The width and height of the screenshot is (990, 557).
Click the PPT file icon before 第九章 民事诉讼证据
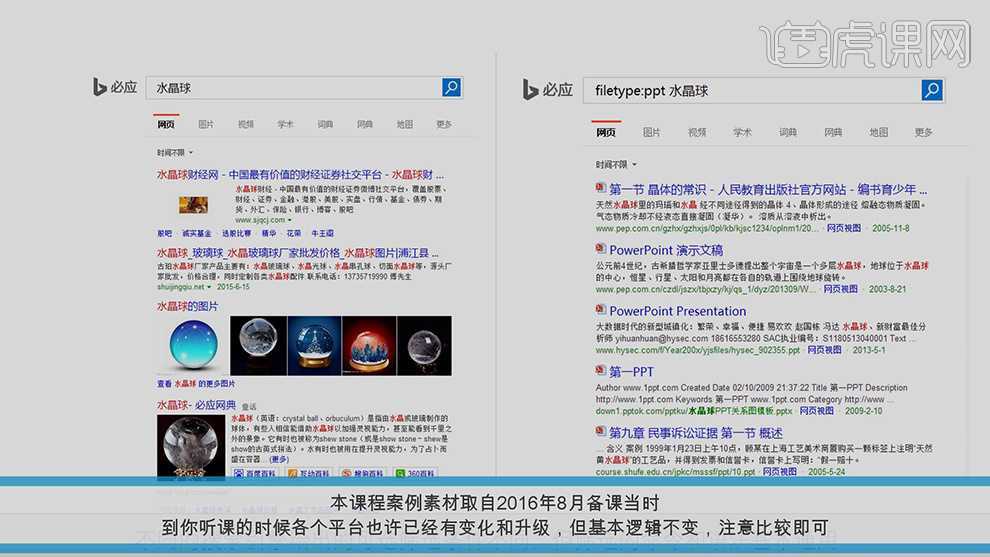tap(600, 431)
